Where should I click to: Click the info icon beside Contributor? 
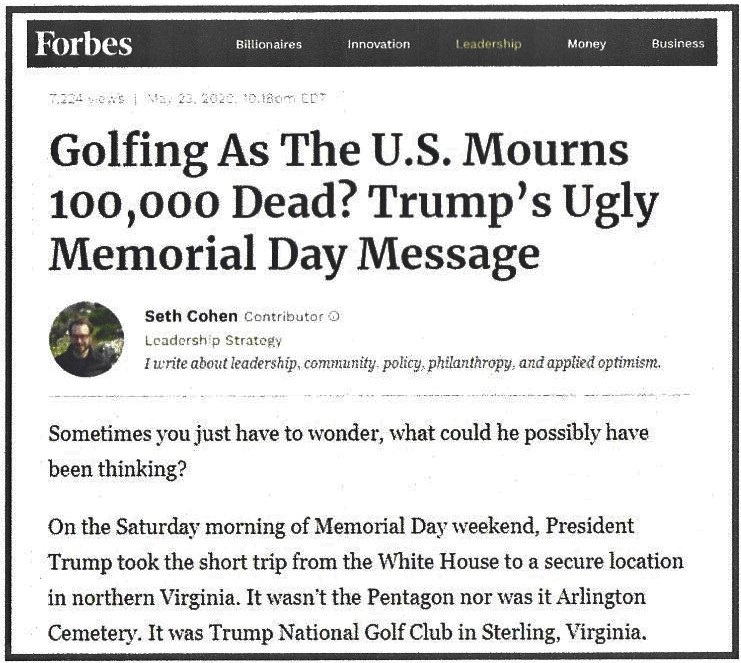334,317
